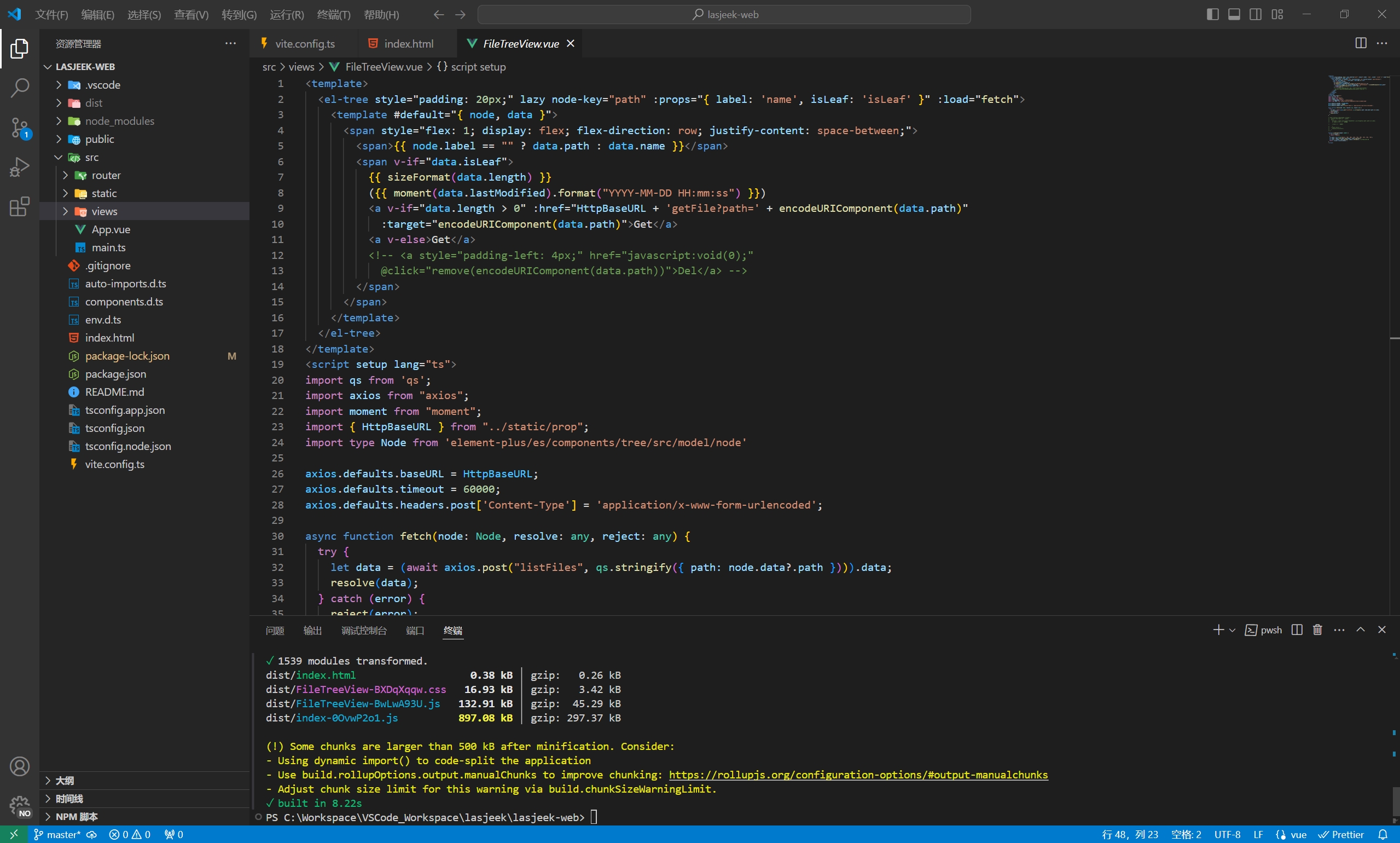Screen dimensions: 1400x843
Task: Expand the node_modules folder
Action: [59, 121]
